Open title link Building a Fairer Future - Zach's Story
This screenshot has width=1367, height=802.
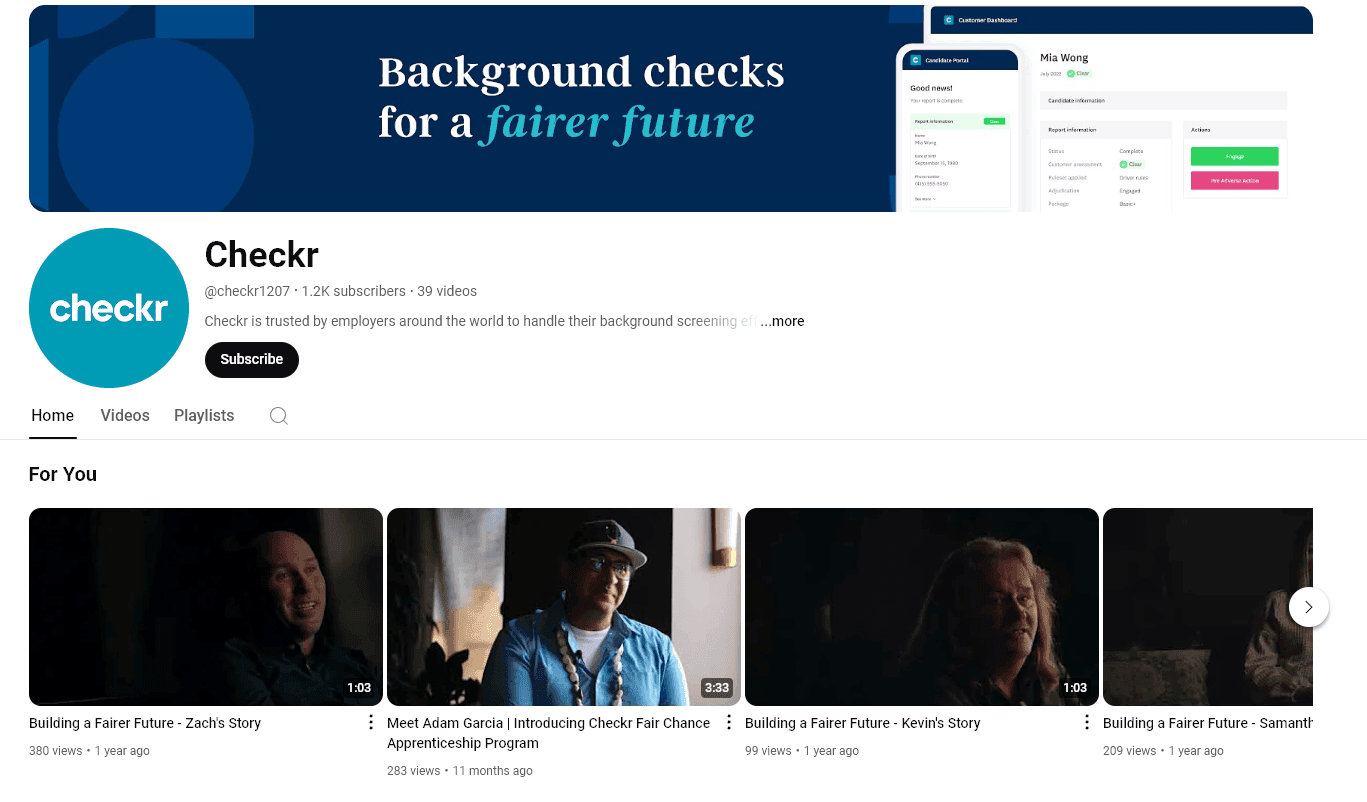click(145, 723)
